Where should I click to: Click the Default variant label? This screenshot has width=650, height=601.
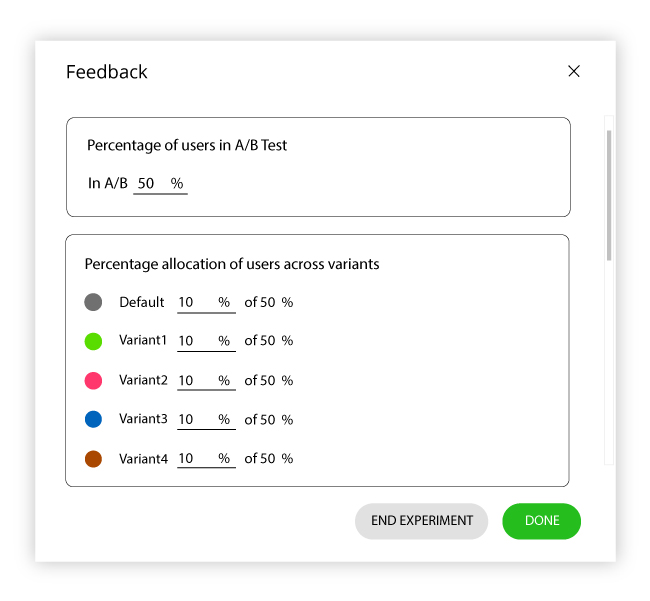(x=142, y=302)
